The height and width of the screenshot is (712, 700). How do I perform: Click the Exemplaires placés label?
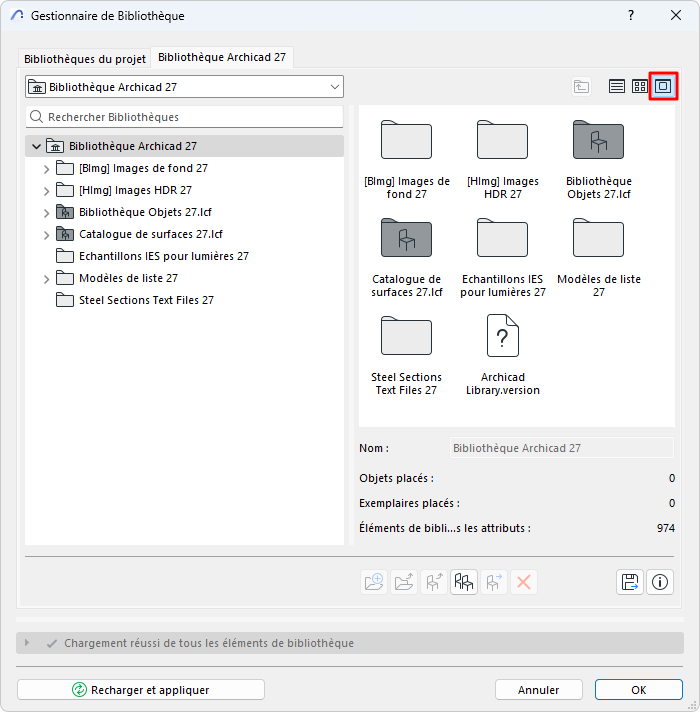tap(409, 503)
